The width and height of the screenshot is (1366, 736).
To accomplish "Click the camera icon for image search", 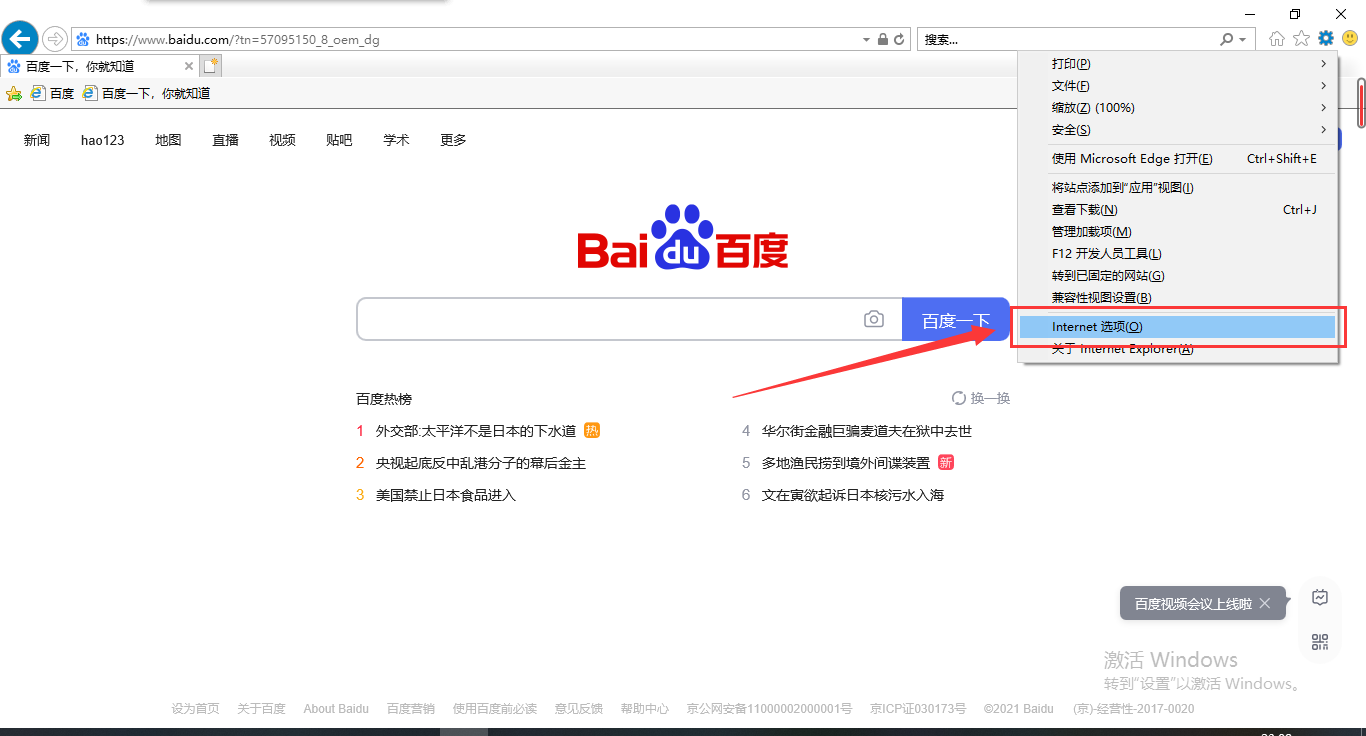I will [874, 318].
